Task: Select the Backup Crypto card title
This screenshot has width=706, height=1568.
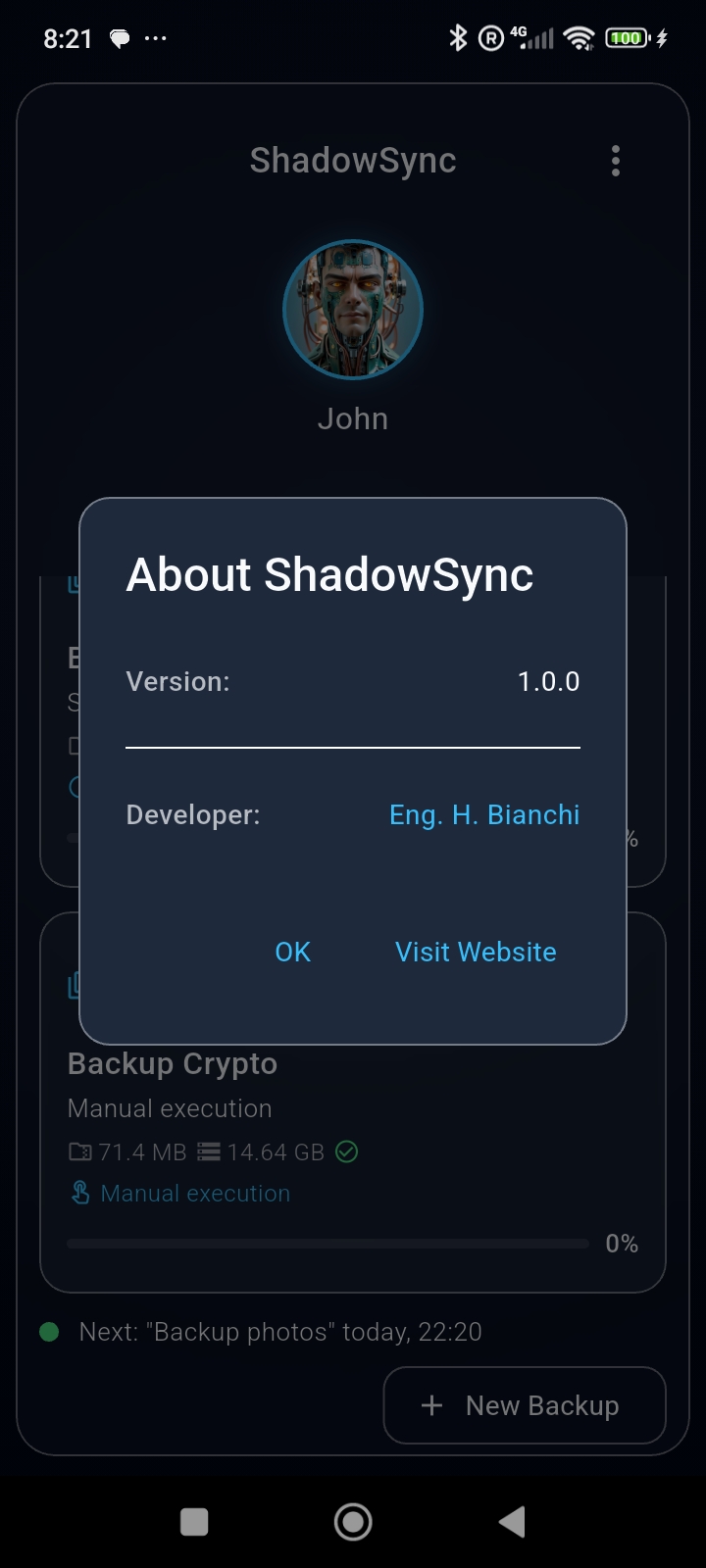Action: pyautogui.click(x=173, y=1063)
